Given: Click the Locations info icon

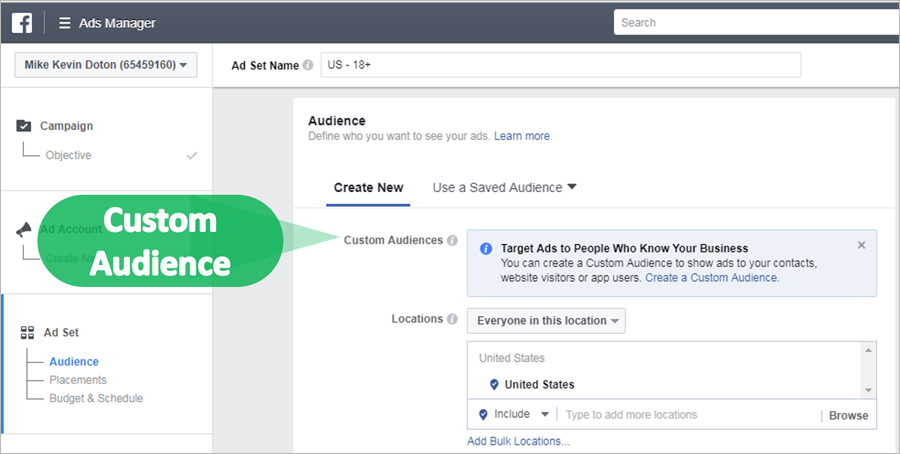Looking at the screenshot, I should click(452, 319).
